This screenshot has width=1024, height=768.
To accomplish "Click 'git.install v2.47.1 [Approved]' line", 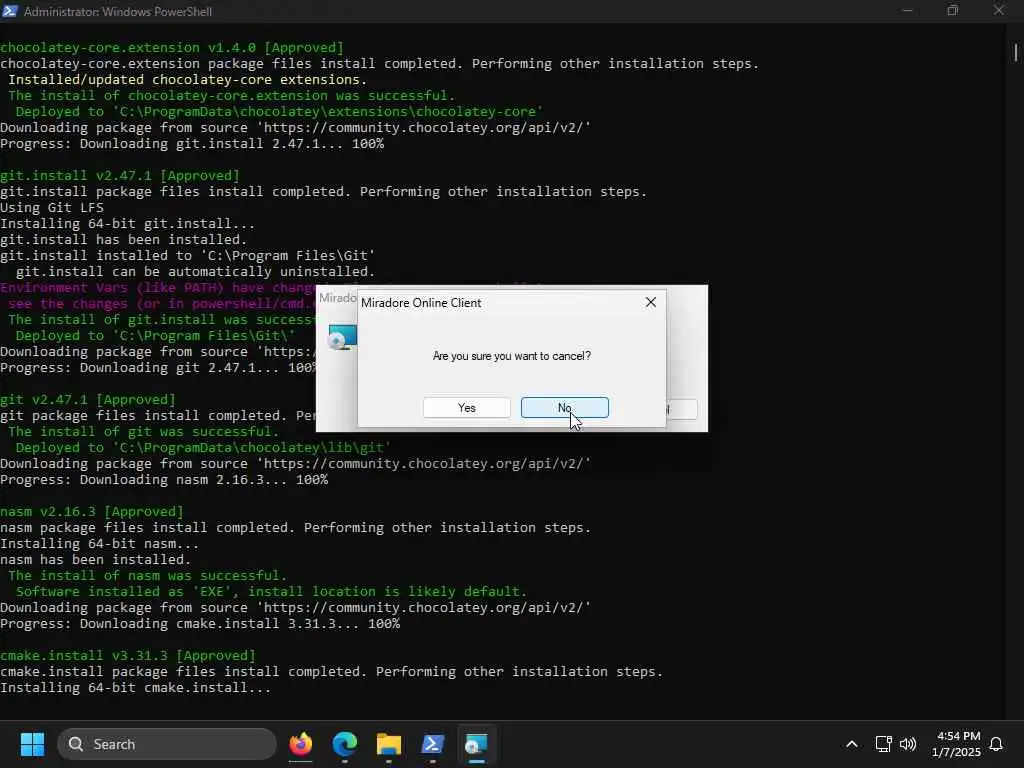I will tap(120, 176).
